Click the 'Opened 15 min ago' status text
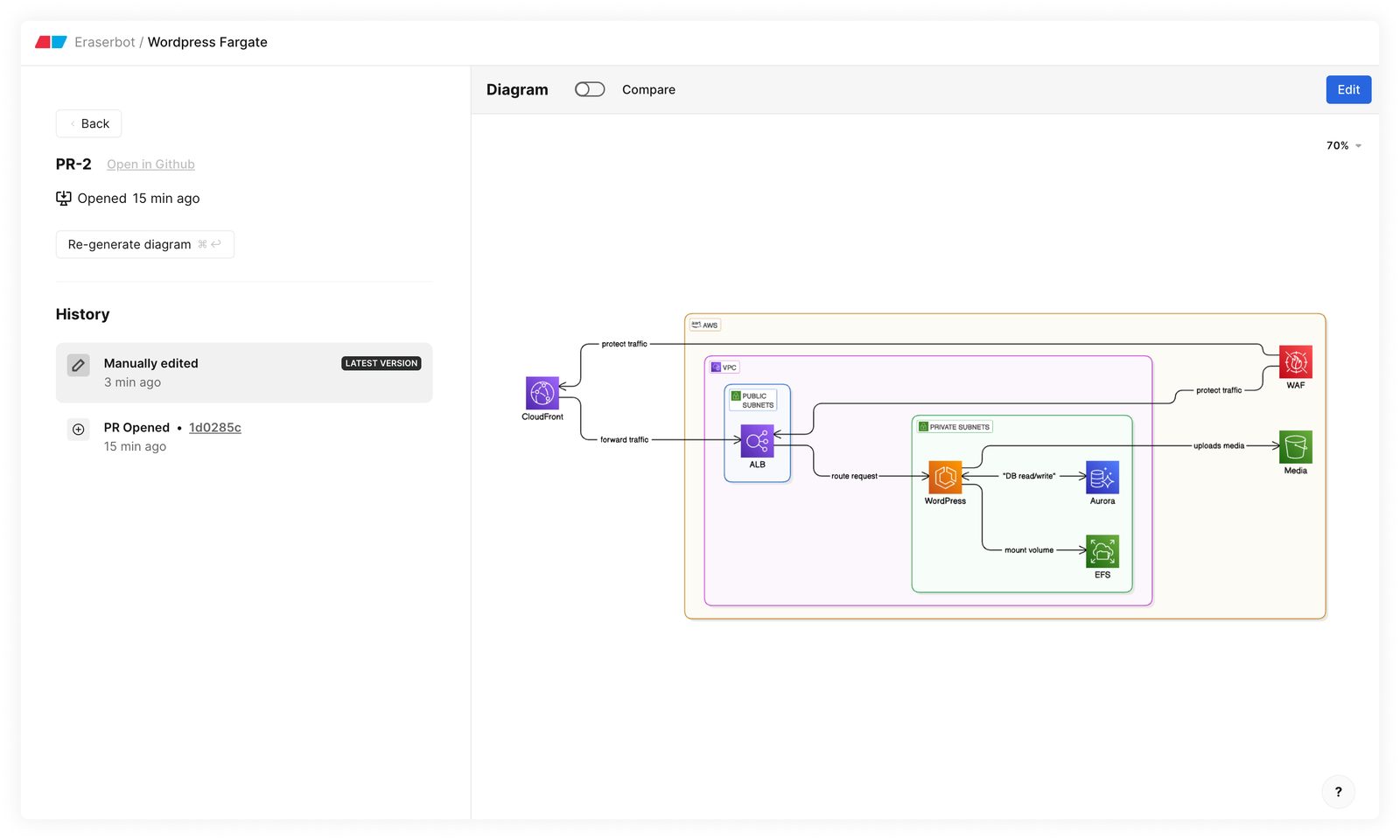The image size is (1400, 840). (138, 199)
